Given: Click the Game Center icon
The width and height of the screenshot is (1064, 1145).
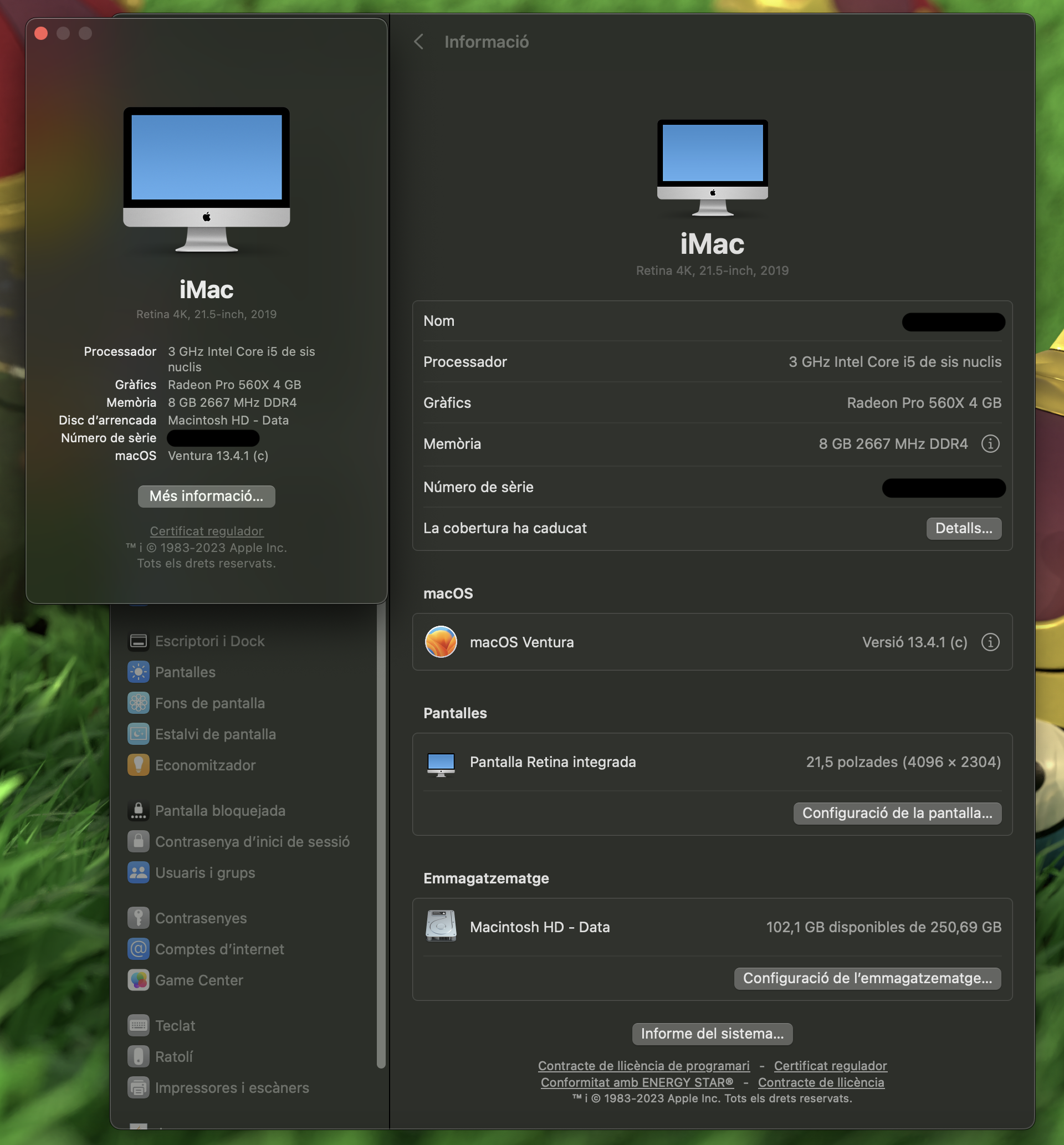Looking at the screenshot, I should pos(138,980).
